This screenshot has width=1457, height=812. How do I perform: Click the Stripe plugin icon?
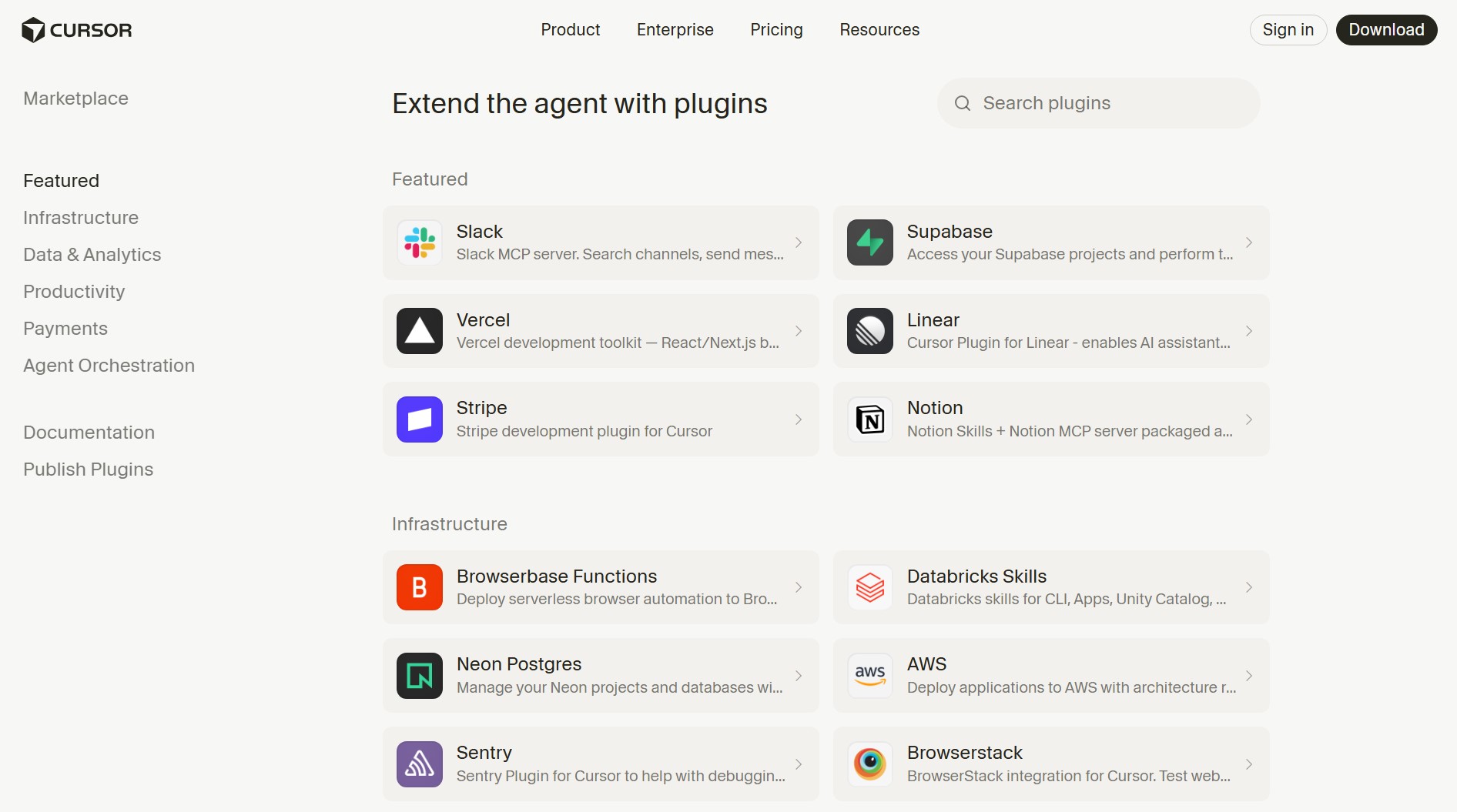(x=419, y=419)
